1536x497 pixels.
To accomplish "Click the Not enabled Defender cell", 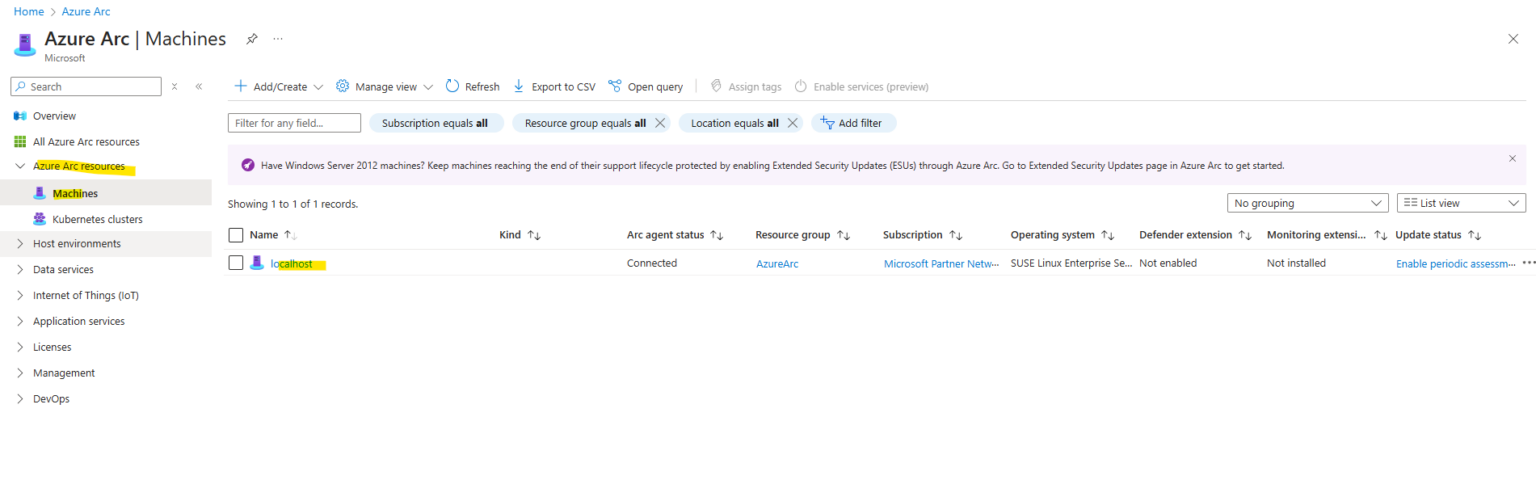I will [x=1168, y=263].
